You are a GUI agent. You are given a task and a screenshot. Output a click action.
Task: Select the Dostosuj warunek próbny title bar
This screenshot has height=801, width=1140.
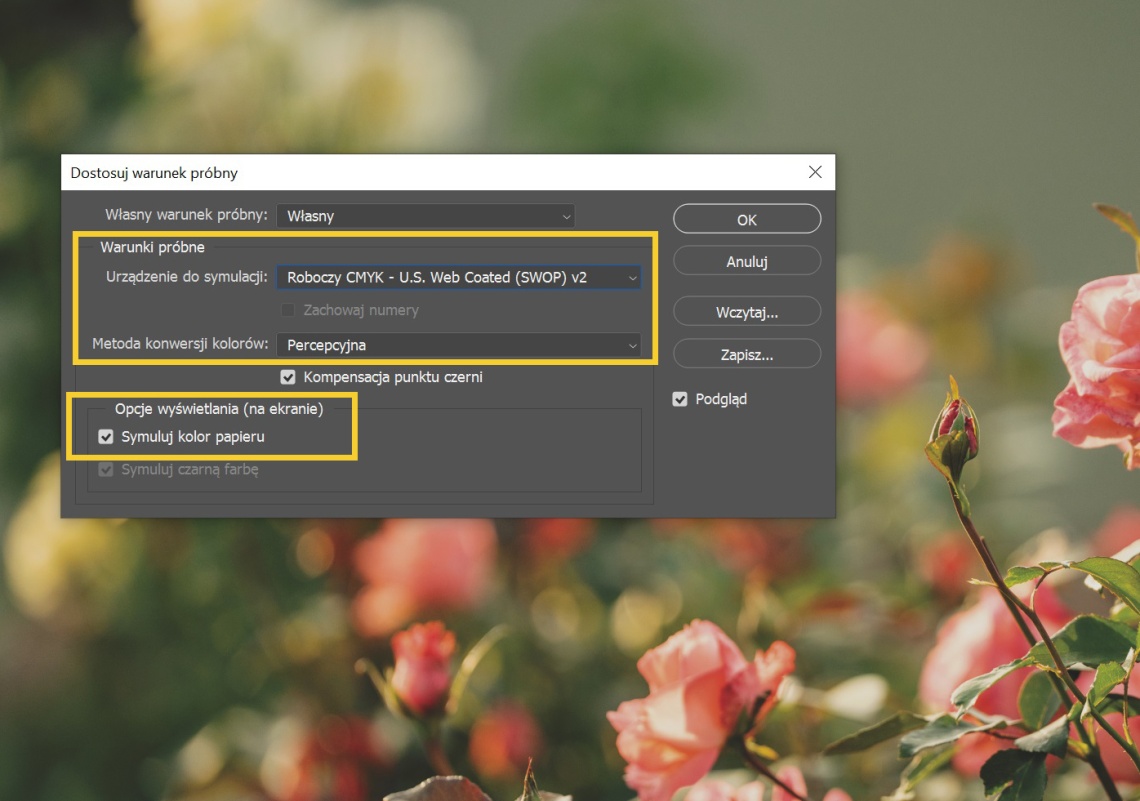[448, 172]
